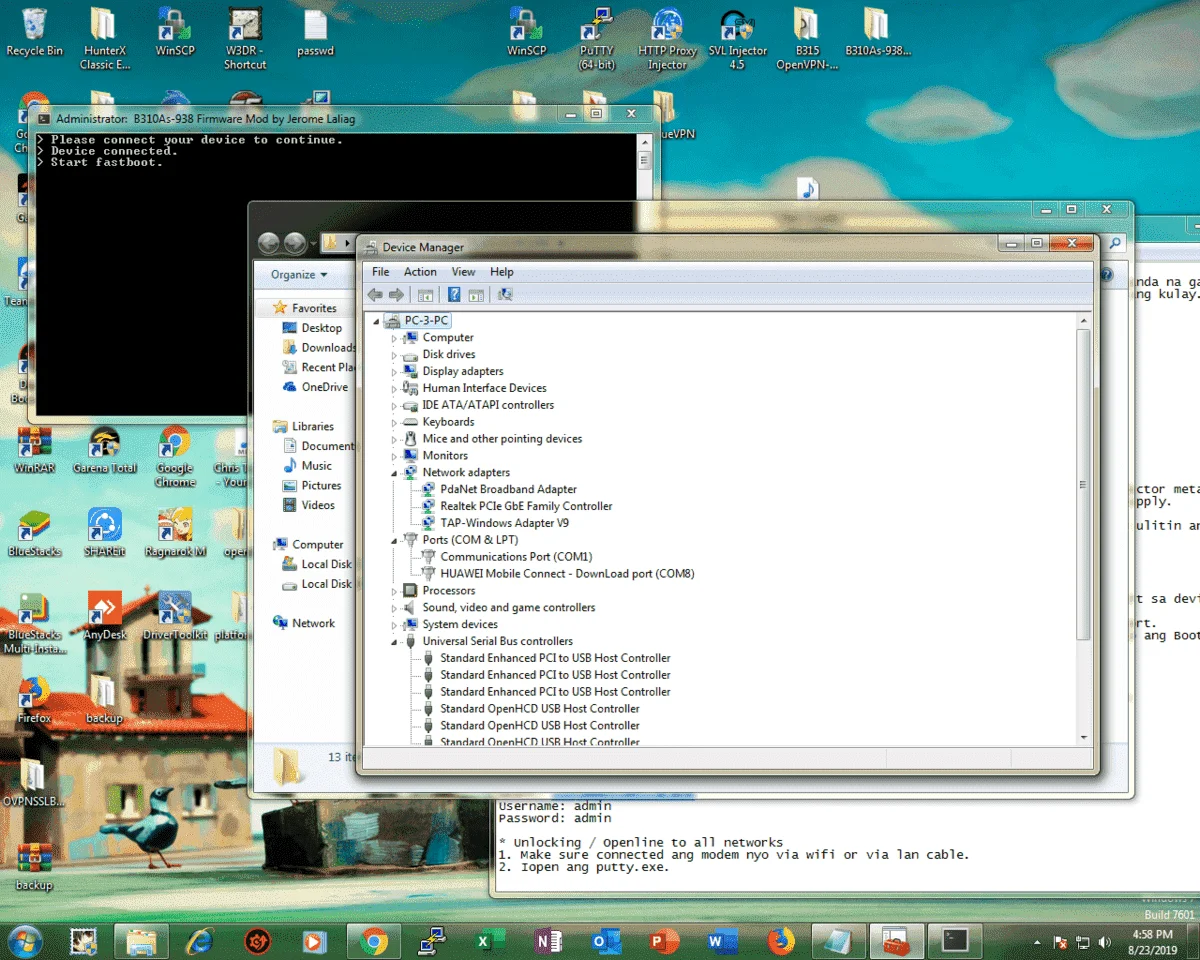
Task: Click PowerPoint icon in the taskbar
Action: click(x=664, y=940)
